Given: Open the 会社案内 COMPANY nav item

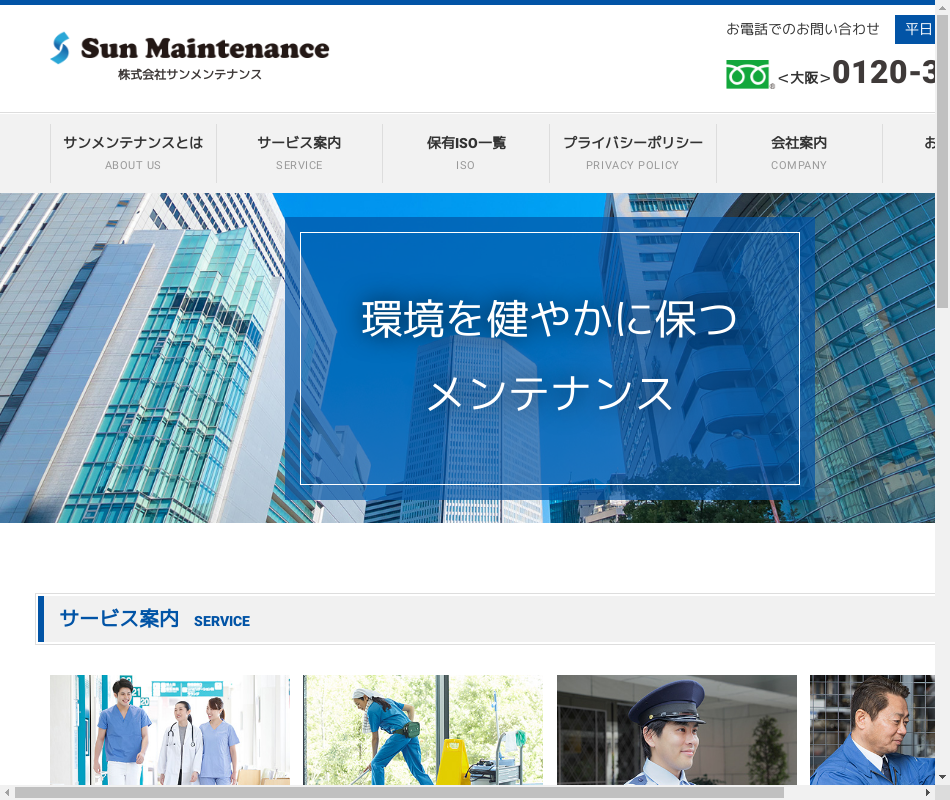Looking at the screenshot, I should (x=799, y=153).
